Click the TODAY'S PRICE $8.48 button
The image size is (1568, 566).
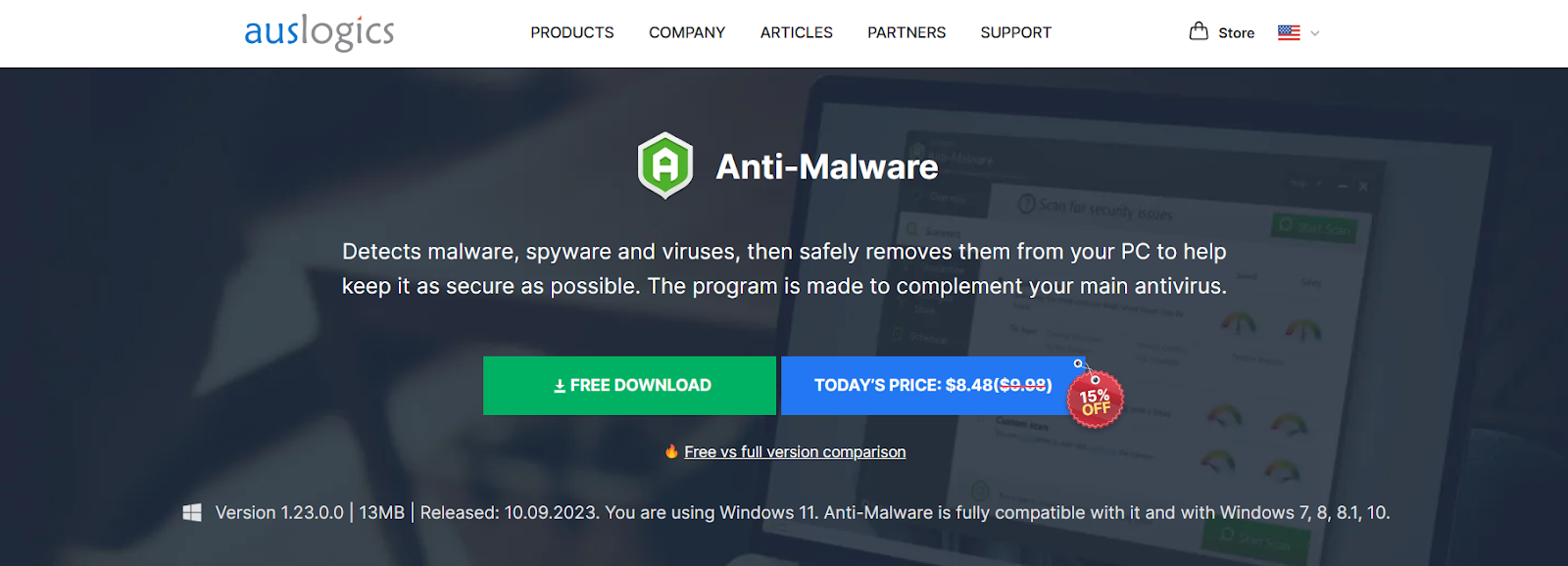(x=932, y=386)
